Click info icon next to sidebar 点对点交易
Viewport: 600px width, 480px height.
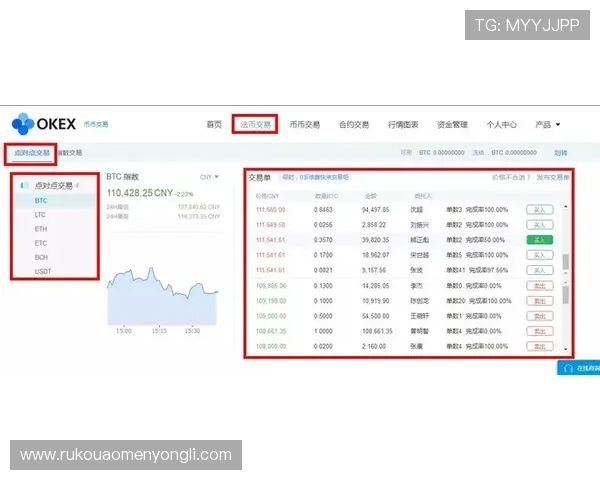[77, 186]
